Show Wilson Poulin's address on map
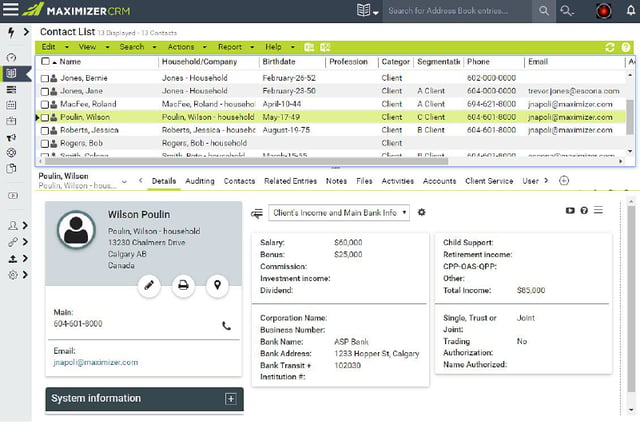Screen dimensions: 640x436 tap(218, 285)
